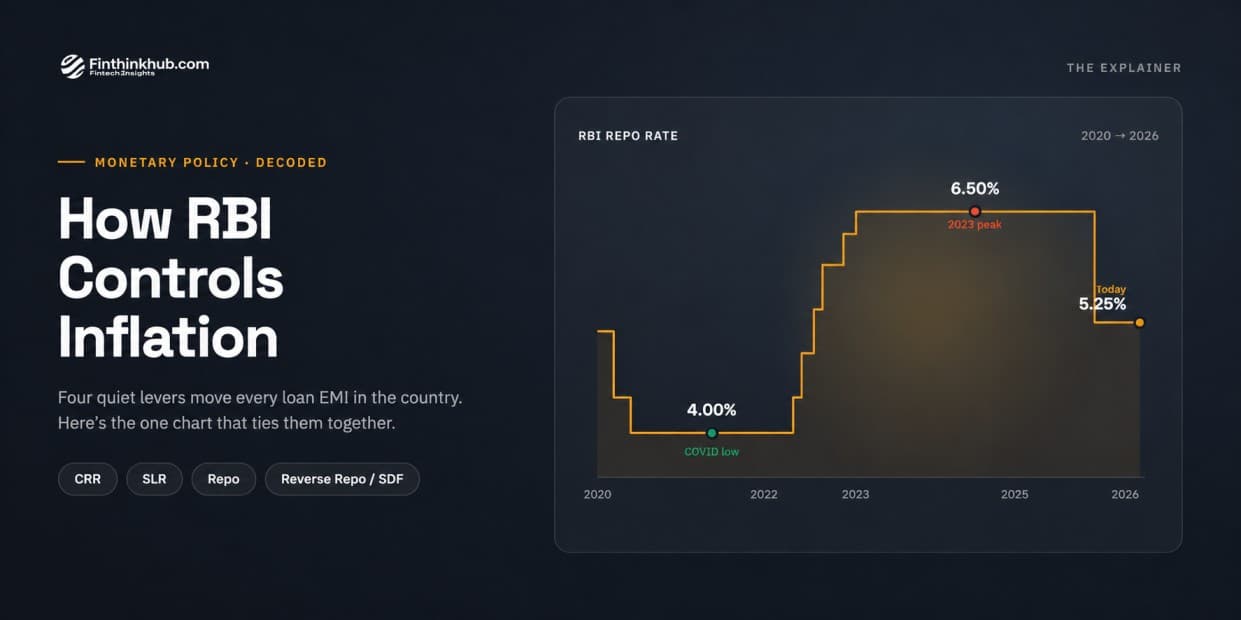Click the 2020 → 2026 range label
The width and height of the screenshot is (1241, 620).
[1119, 136]
